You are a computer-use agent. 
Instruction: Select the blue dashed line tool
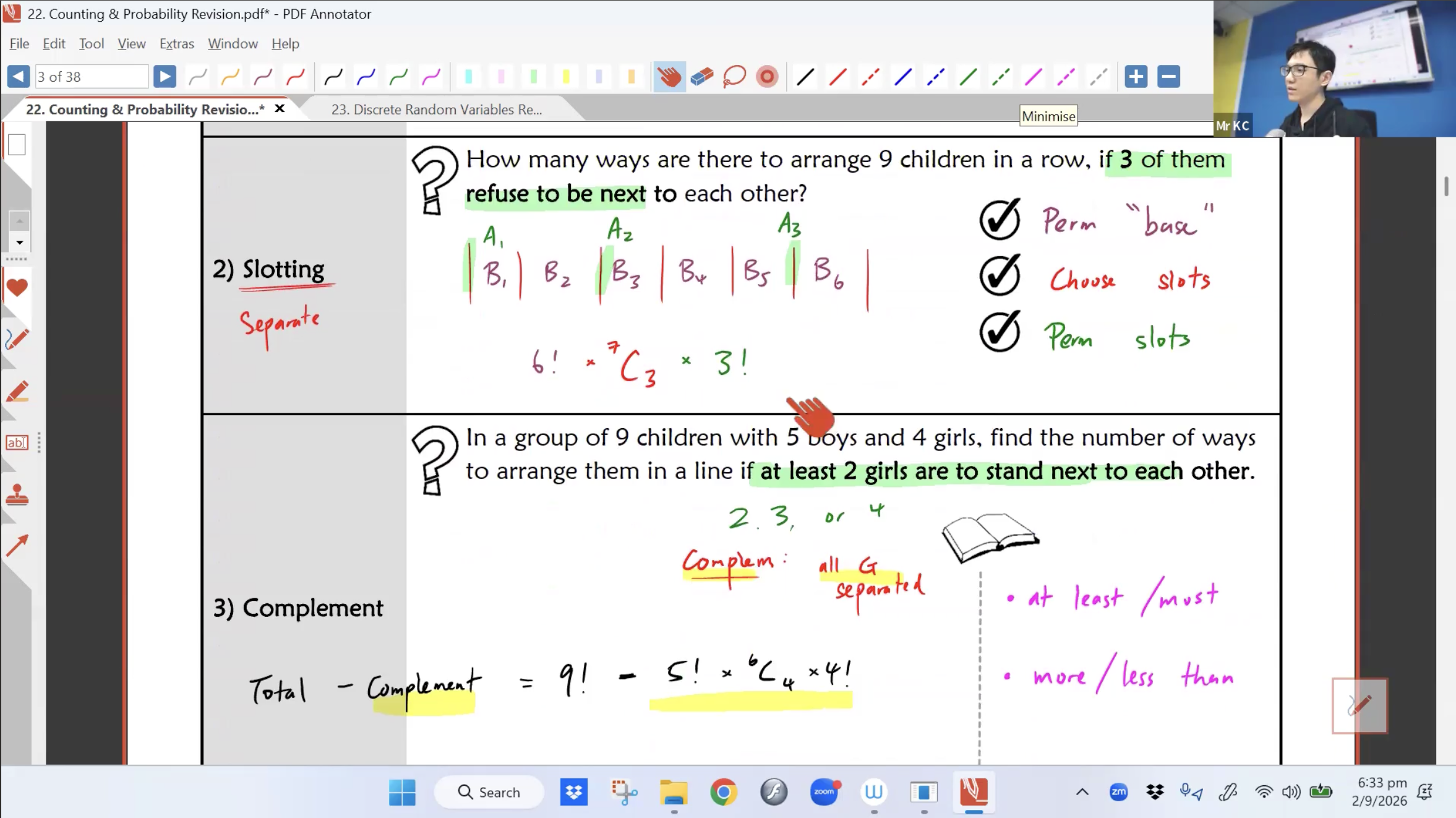tap(935, 77)
